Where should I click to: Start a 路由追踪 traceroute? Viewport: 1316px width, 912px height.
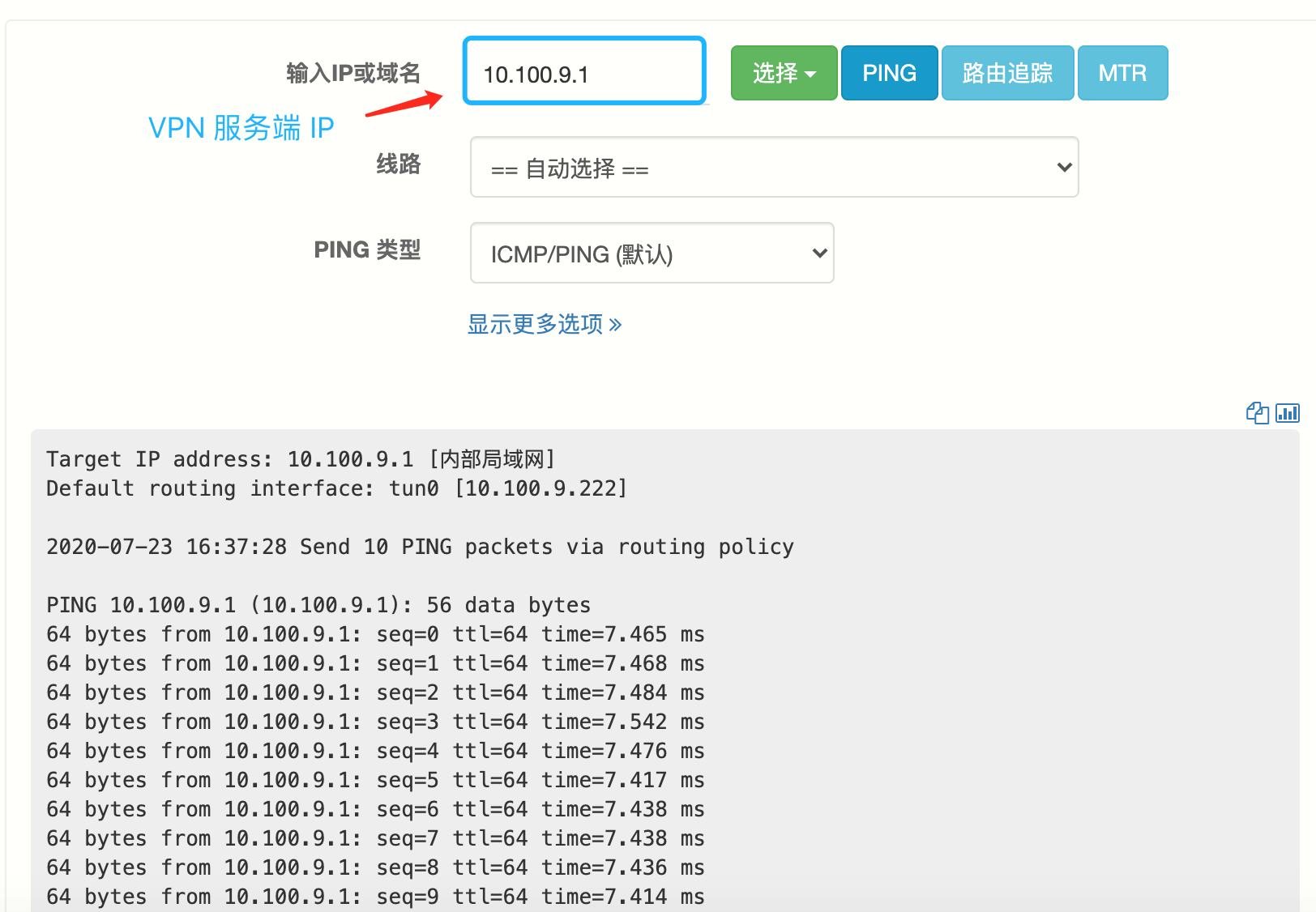pos(1007,74)
